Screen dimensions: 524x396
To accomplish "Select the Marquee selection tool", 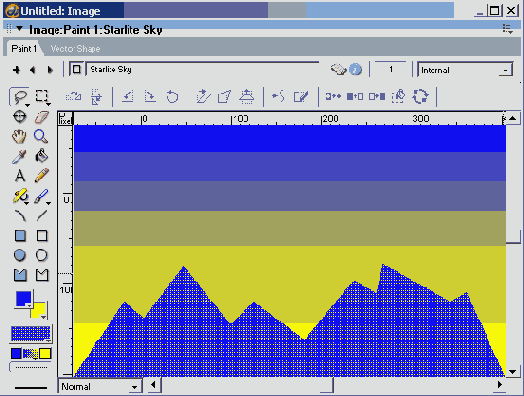I will (x=42, y=97).
